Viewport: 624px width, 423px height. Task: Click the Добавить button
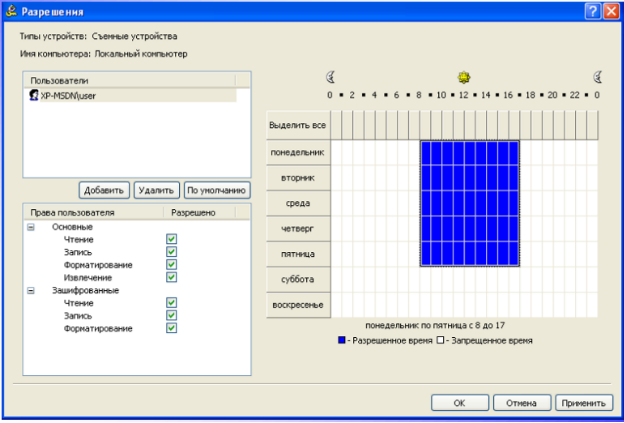click(104, 190)
